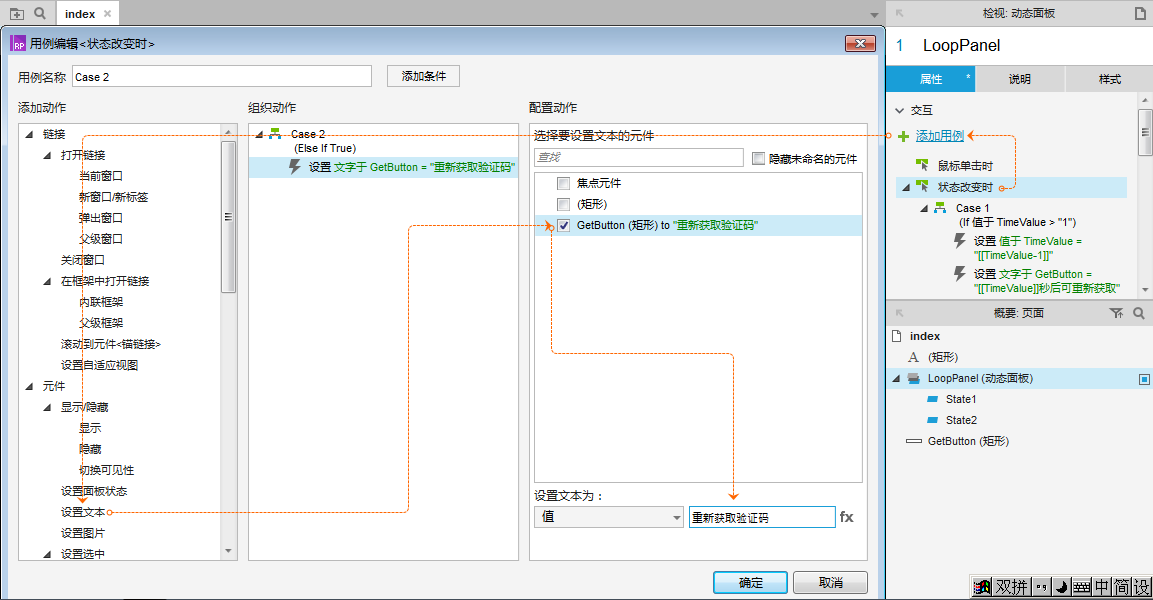Collapse the 打开链接 tree node
The height and width of the screenshot is (600, 1153).
[47, 155]
